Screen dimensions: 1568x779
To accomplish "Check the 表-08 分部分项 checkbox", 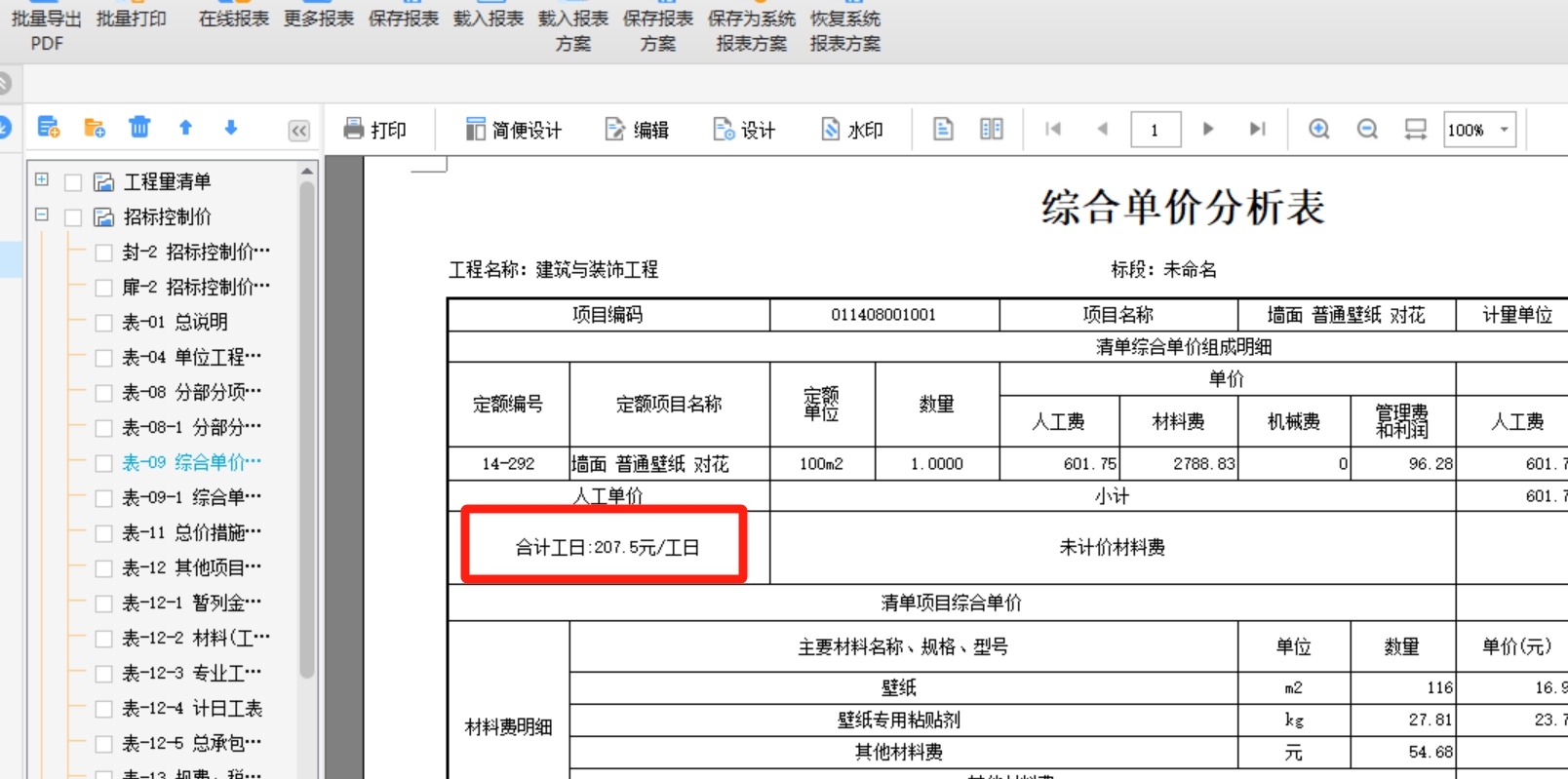I will click(103, 393).
